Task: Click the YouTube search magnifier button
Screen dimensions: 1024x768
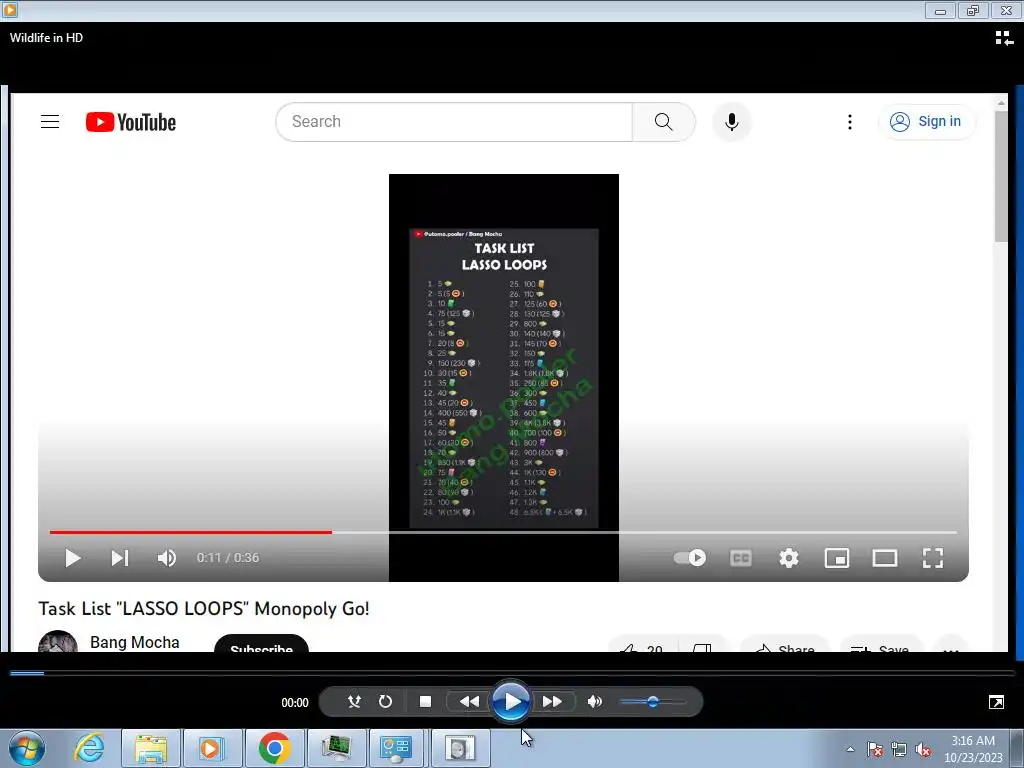Action: [x=664, y=121]
